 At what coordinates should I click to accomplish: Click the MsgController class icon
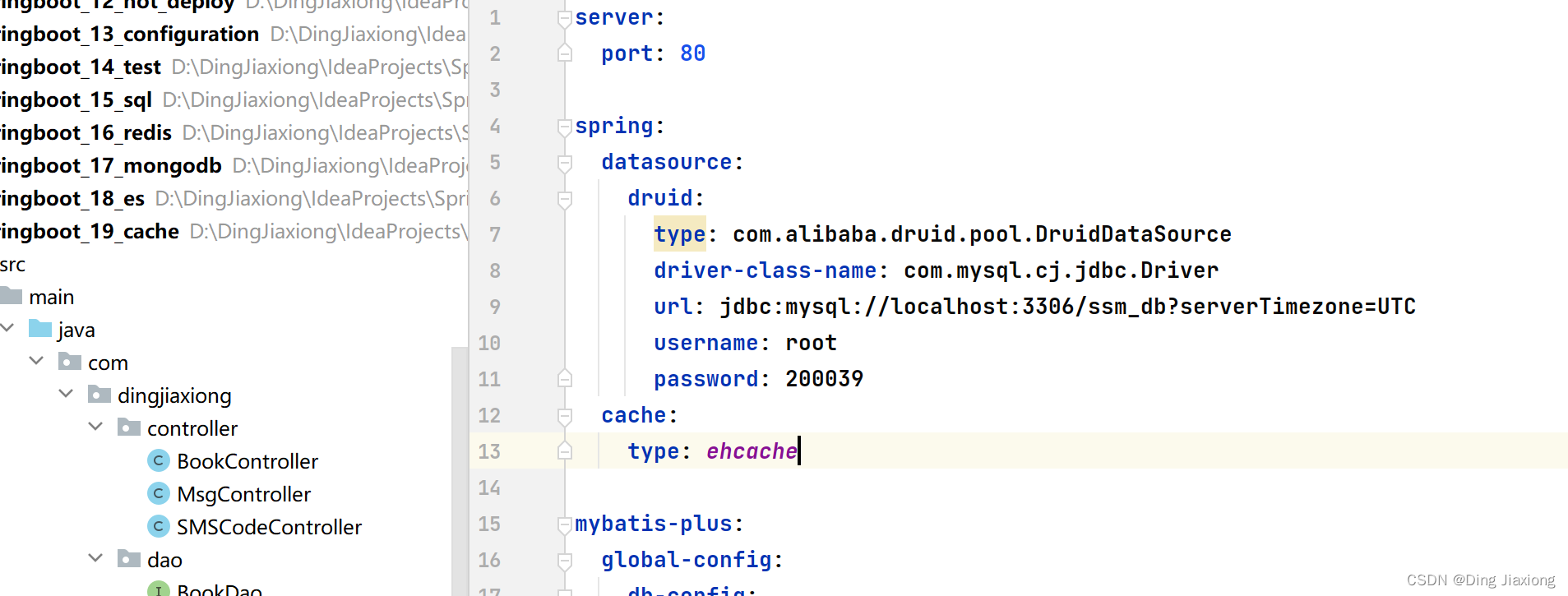point(159,493)
